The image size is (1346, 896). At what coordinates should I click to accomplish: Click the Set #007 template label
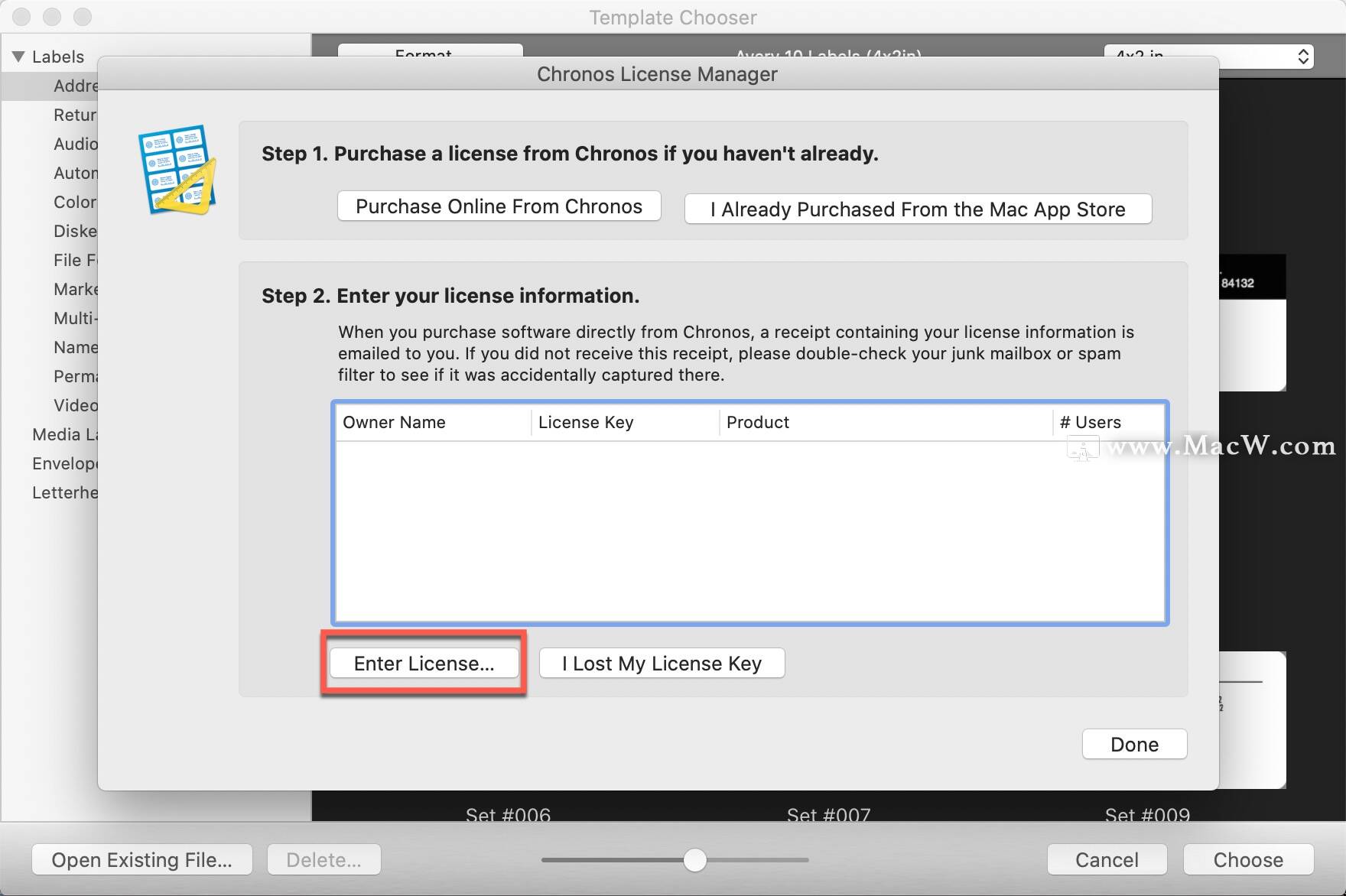coord(828,814)
